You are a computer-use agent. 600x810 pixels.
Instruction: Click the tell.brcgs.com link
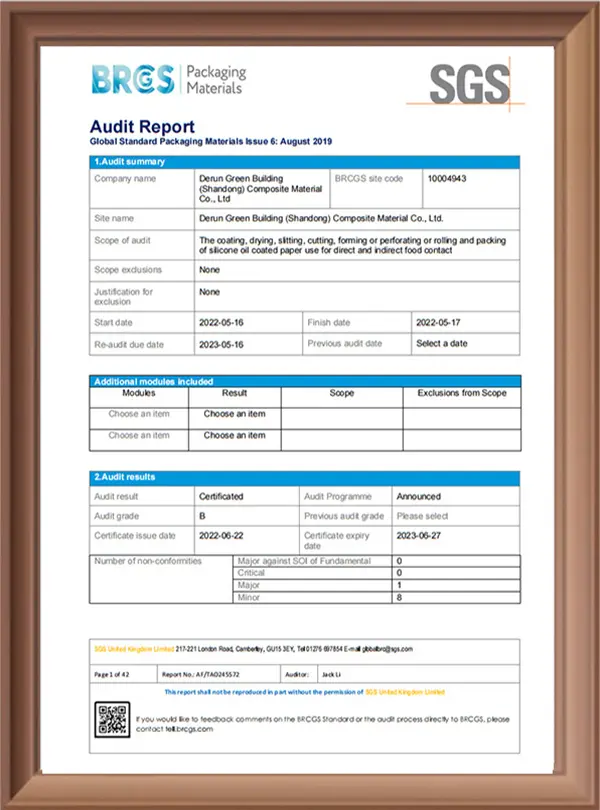[x=186, y=730]
